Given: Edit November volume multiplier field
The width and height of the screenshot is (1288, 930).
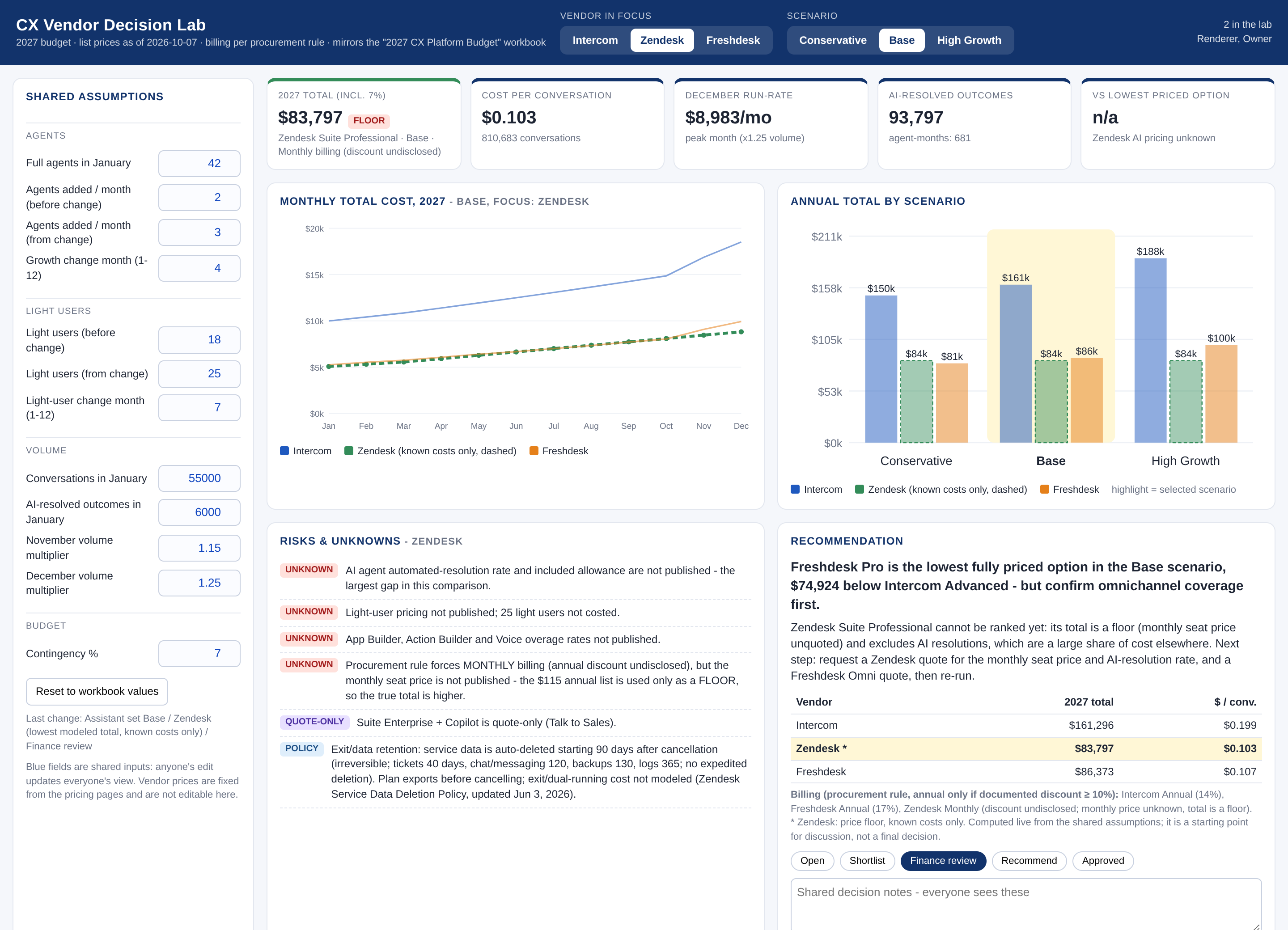Looking at the screenshot, I should tap(199, 549).
